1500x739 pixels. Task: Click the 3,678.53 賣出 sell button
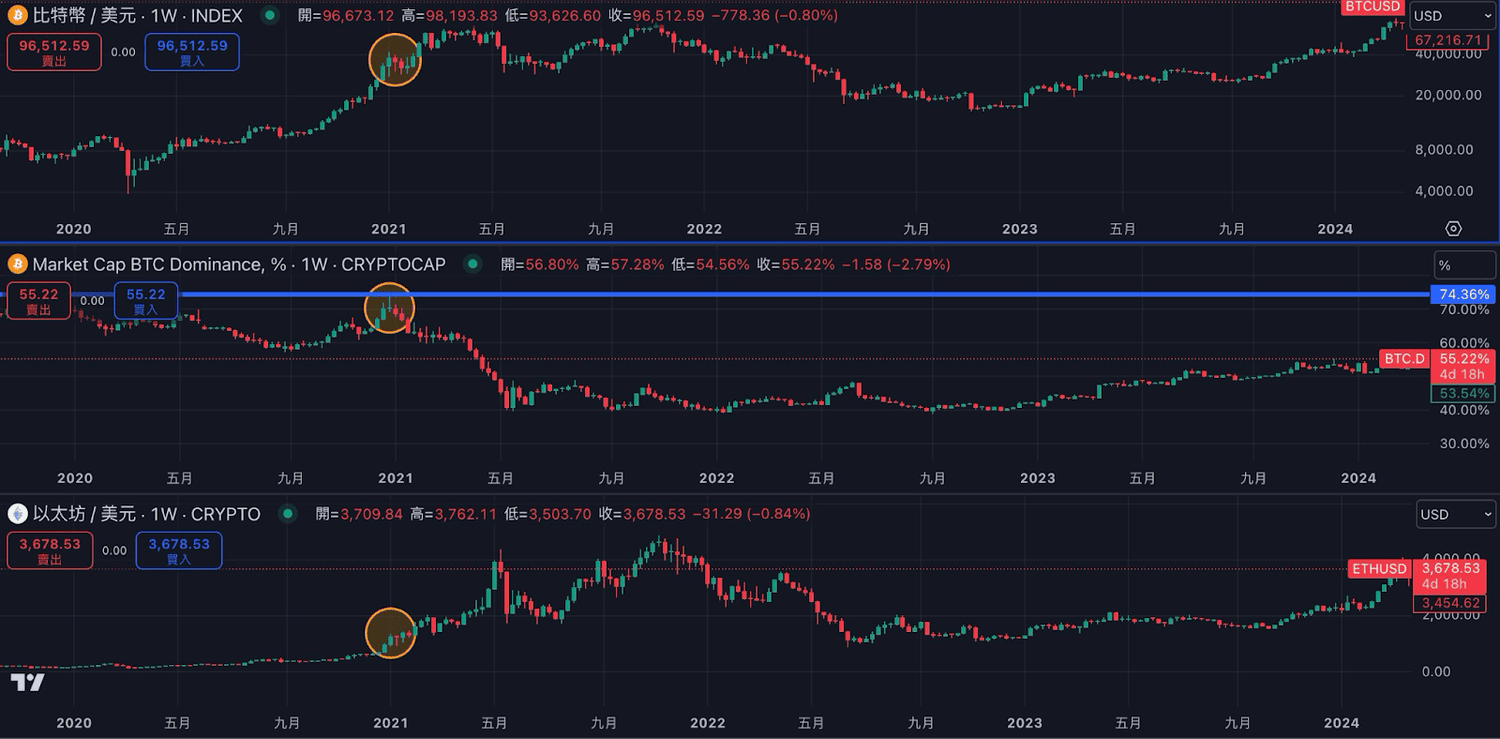click(x=50, y=550)
